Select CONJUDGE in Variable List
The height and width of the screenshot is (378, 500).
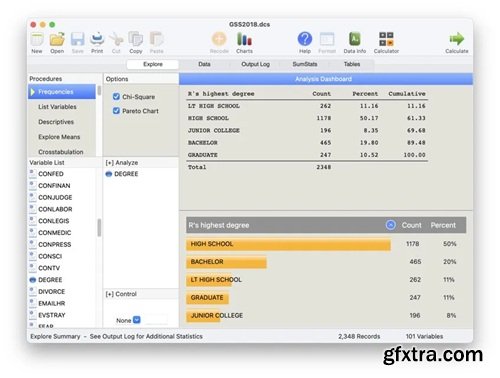[55, 198]
